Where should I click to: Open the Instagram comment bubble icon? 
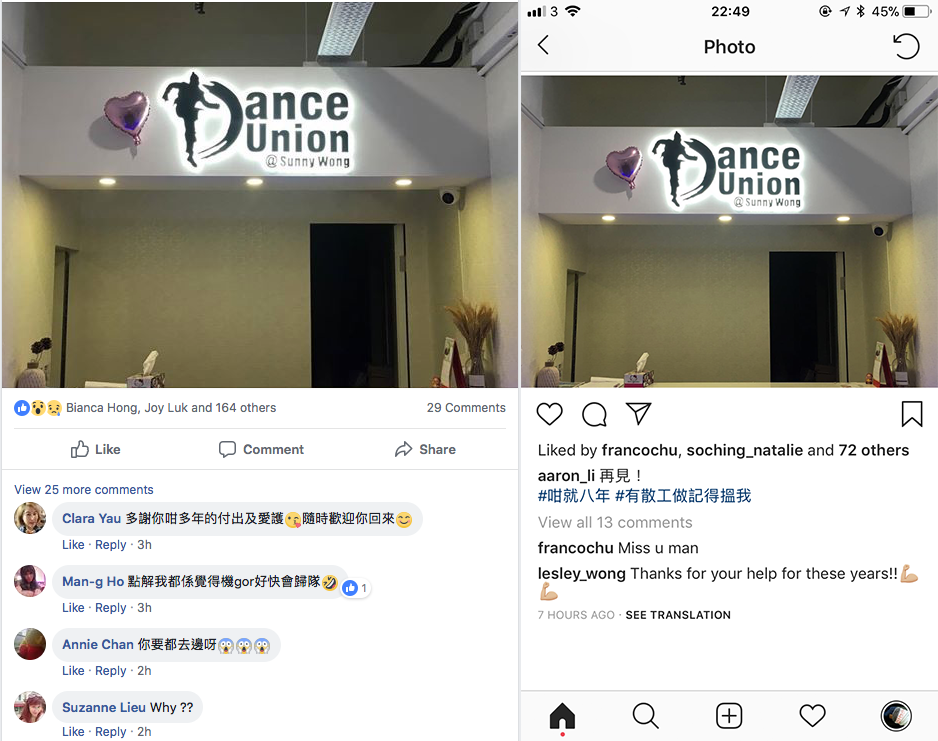594,414
